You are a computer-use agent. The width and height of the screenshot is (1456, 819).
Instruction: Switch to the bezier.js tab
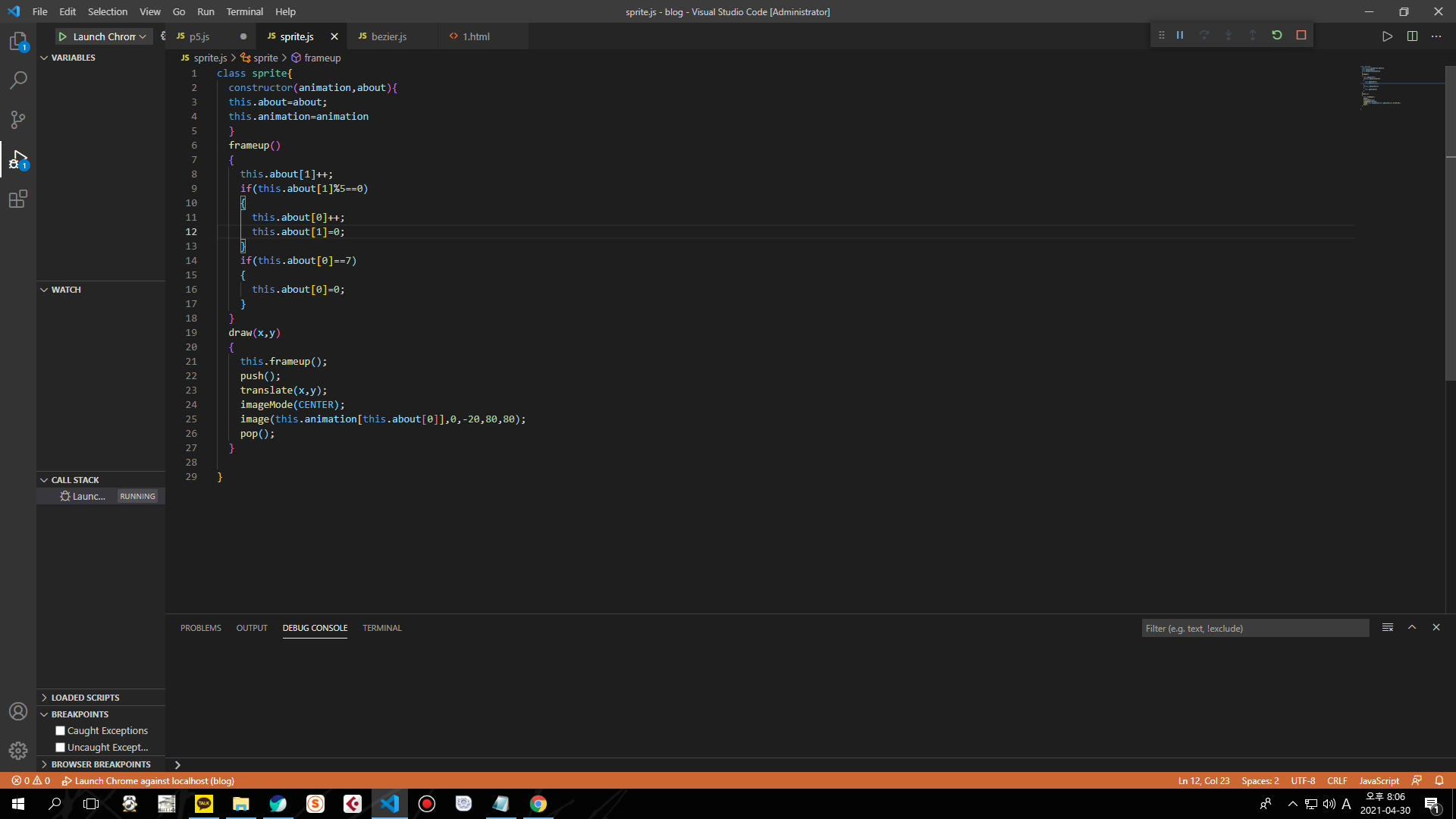click(x=388, y=36)
